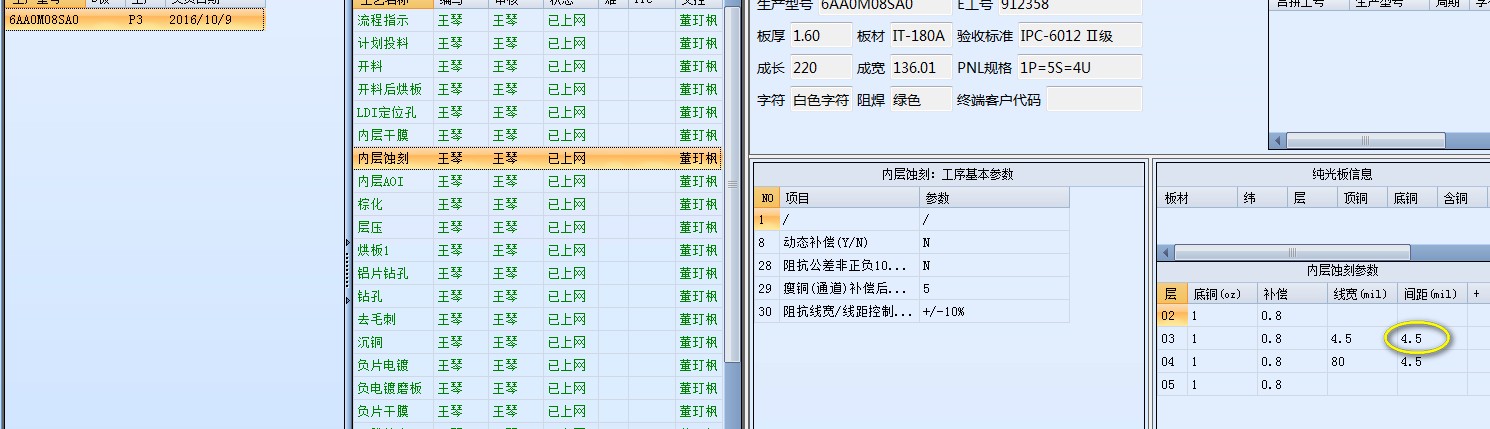This screenshot has height=429, width=1490.
Task: Click the 4.5 线宽 cell of layer 03
Action: 1362,339
